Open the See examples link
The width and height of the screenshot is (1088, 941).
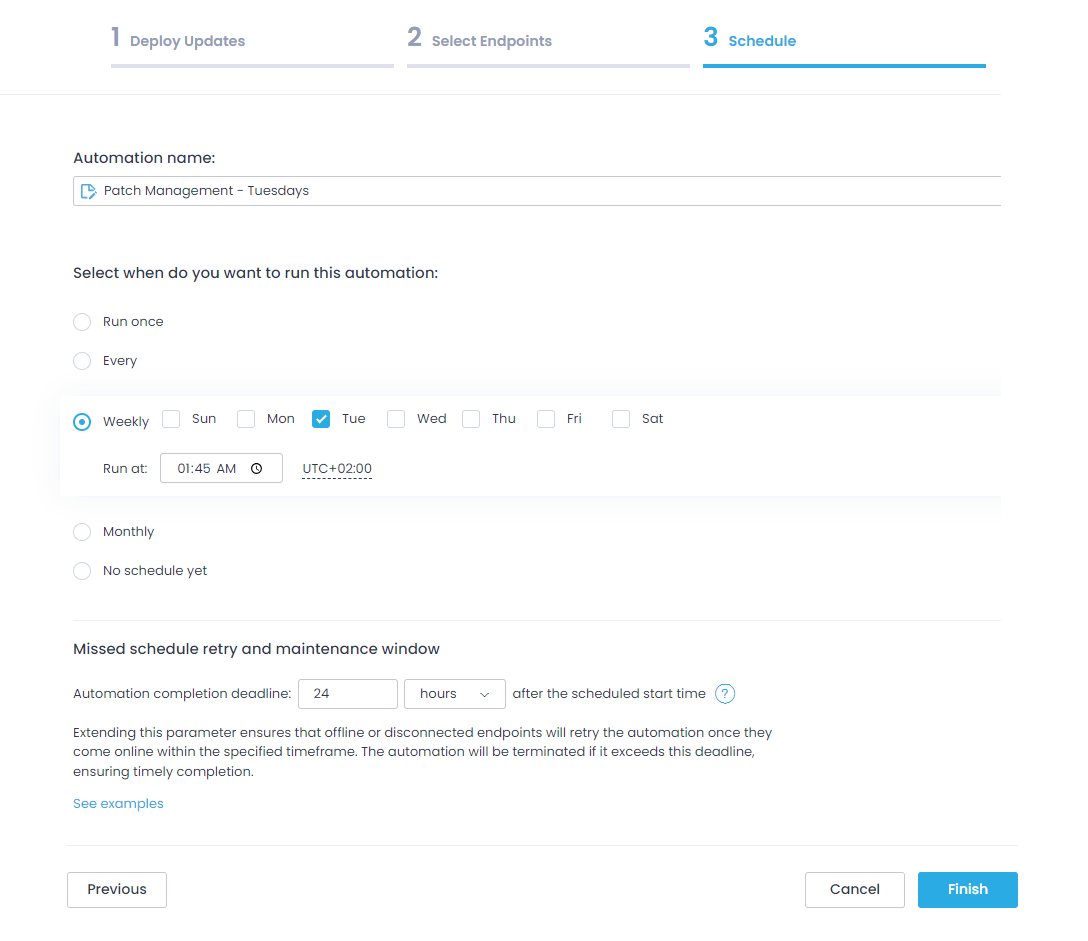(x=118, y=804)
